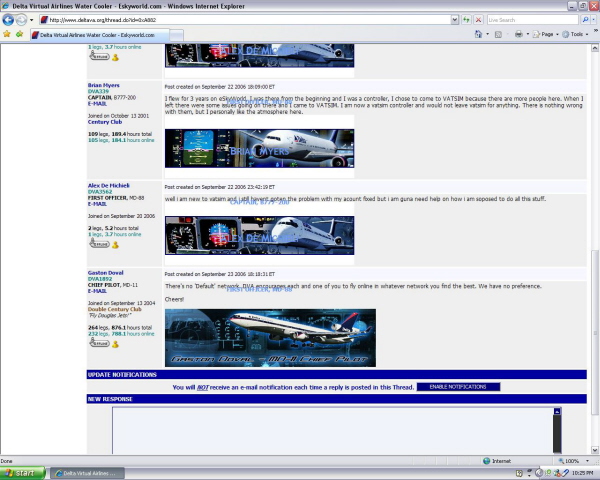
Task: Click the Double Century Club link
Action: click(114, 309)
